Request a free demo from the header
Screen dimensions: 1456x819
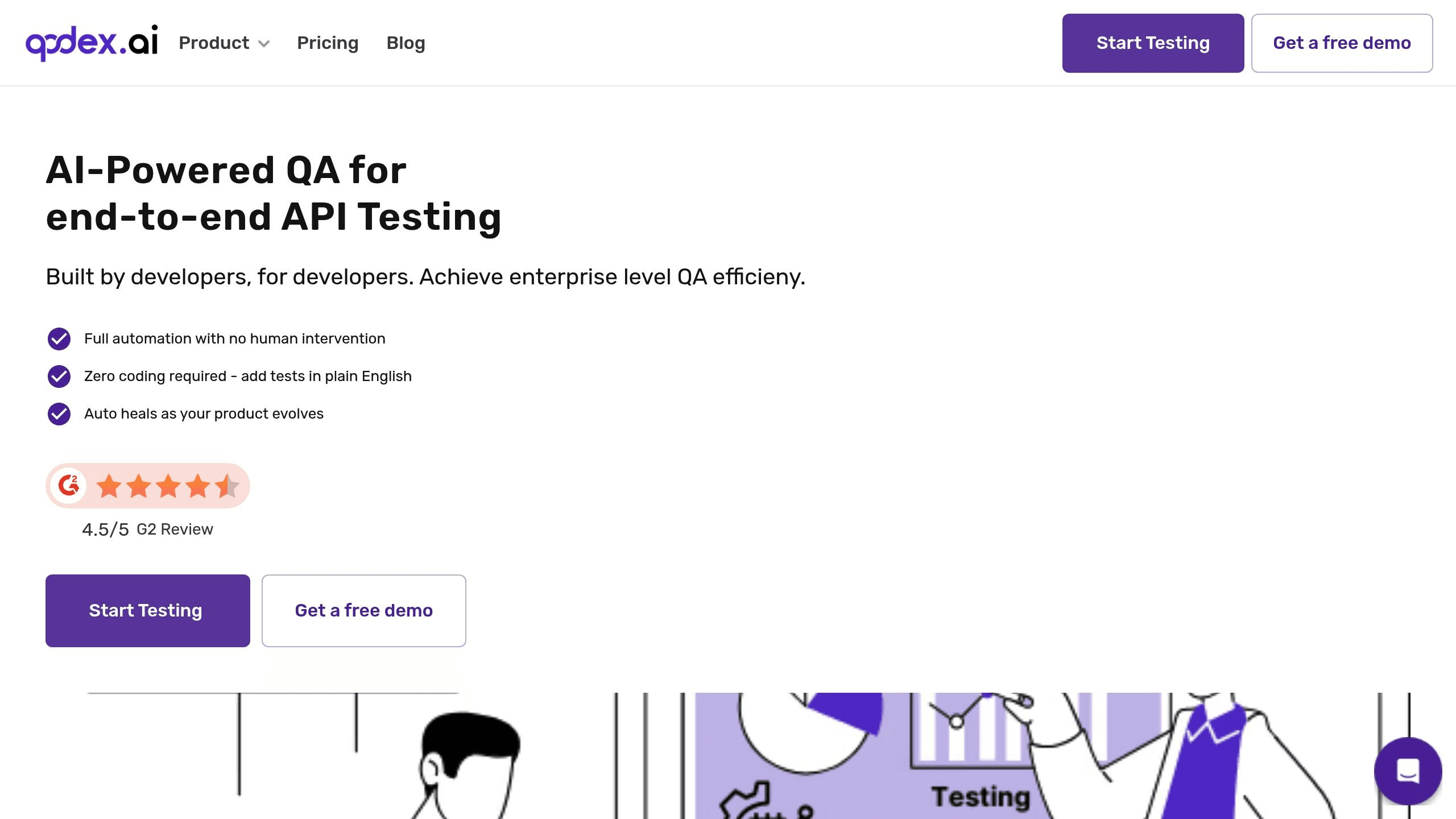(1342, 43)
